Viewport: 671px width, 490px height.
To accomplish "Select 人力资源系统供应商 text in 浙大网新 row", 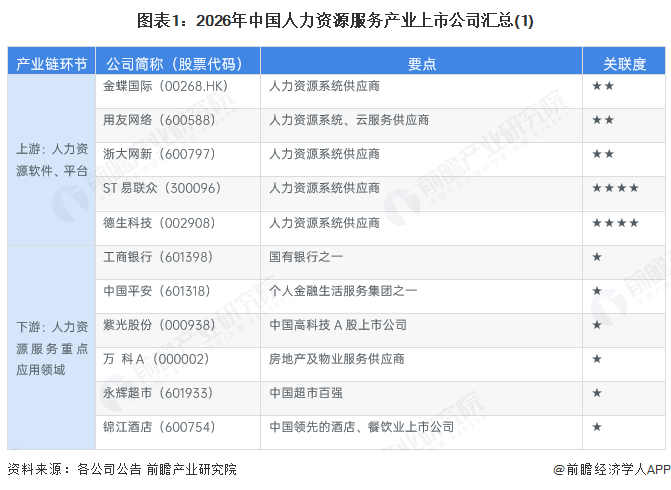I will (324, 154).
